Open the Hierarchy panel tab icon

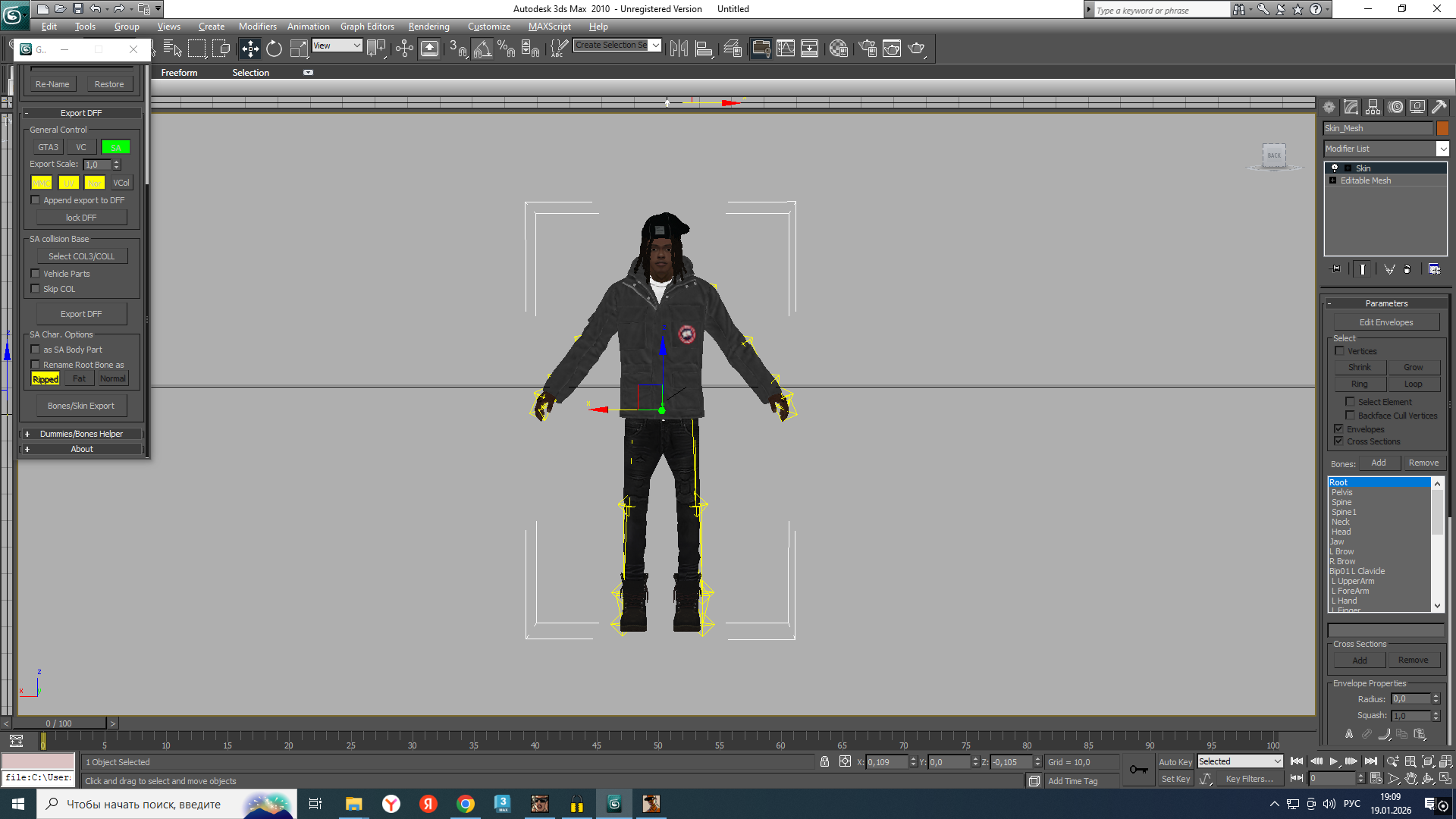(x=1373, y=107)
